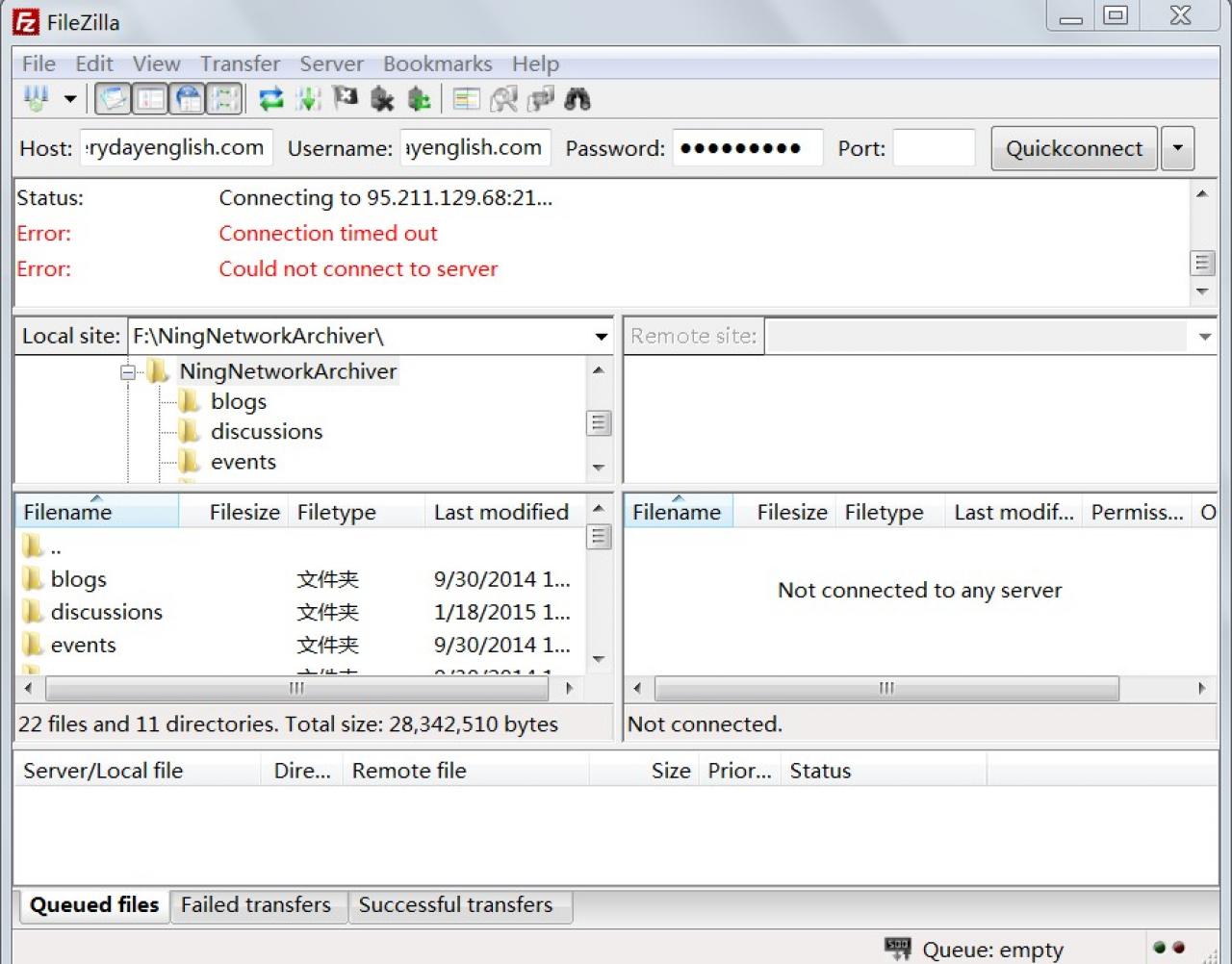Toggle the local directory tree view
This screenshot has height=964, width=1232.
coord(151,98)
